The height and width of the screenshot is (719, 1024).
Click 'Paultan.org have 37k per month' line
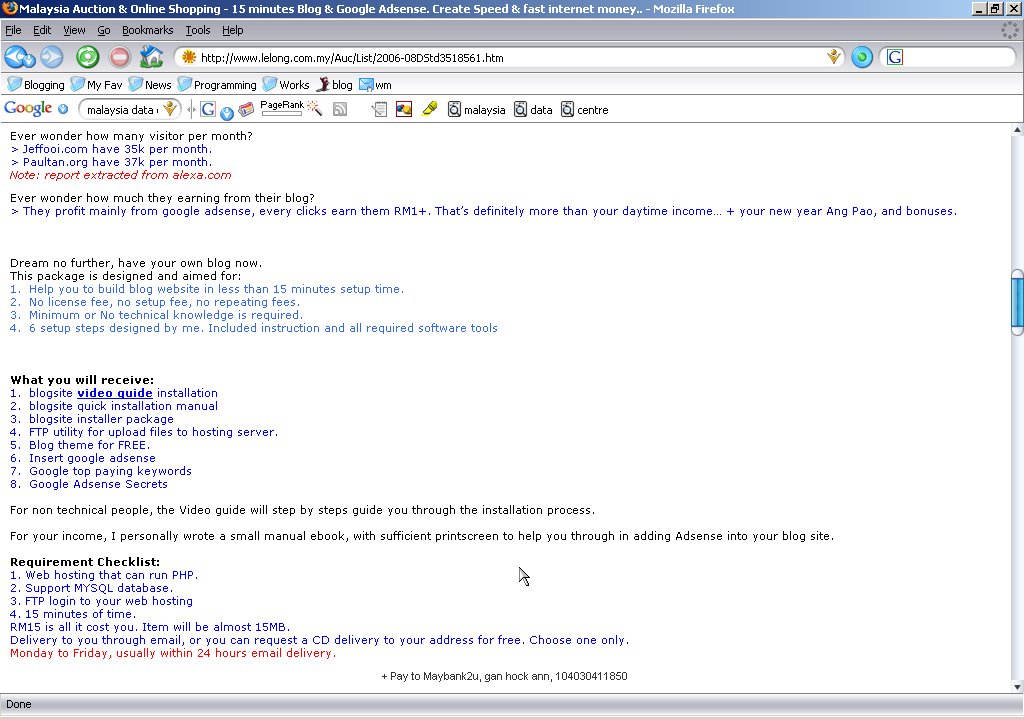(111, 162)
